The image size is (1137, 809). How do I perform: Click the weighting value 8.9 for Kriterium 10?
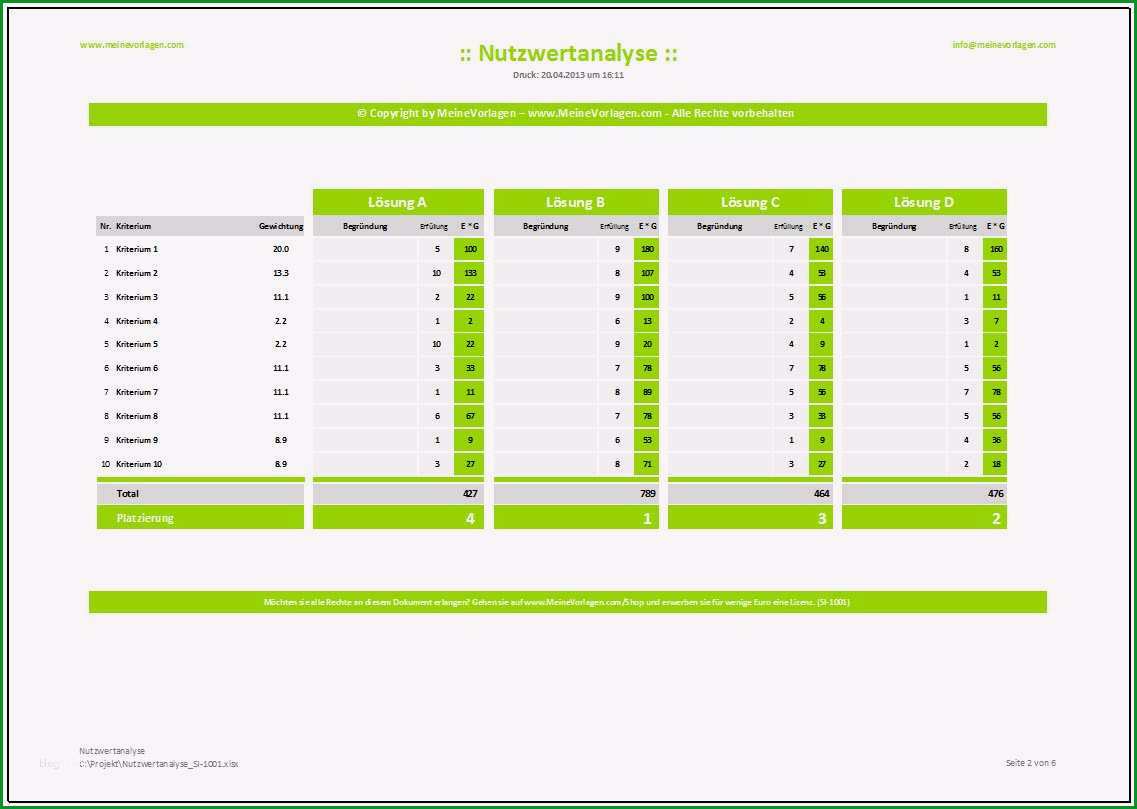click(281, 463)
